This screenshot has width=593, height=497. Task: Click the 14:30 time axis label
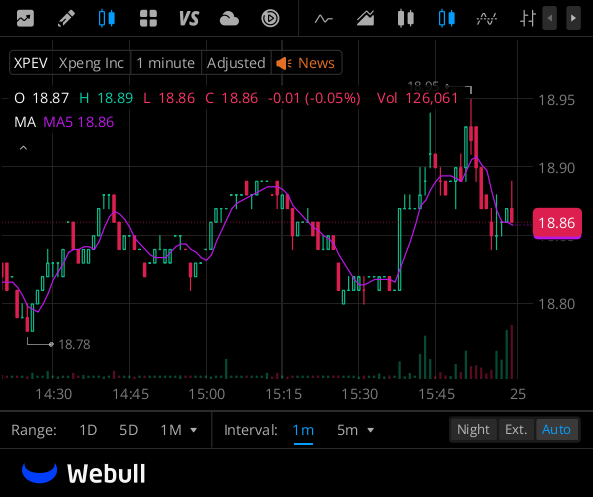coord(53,394)
